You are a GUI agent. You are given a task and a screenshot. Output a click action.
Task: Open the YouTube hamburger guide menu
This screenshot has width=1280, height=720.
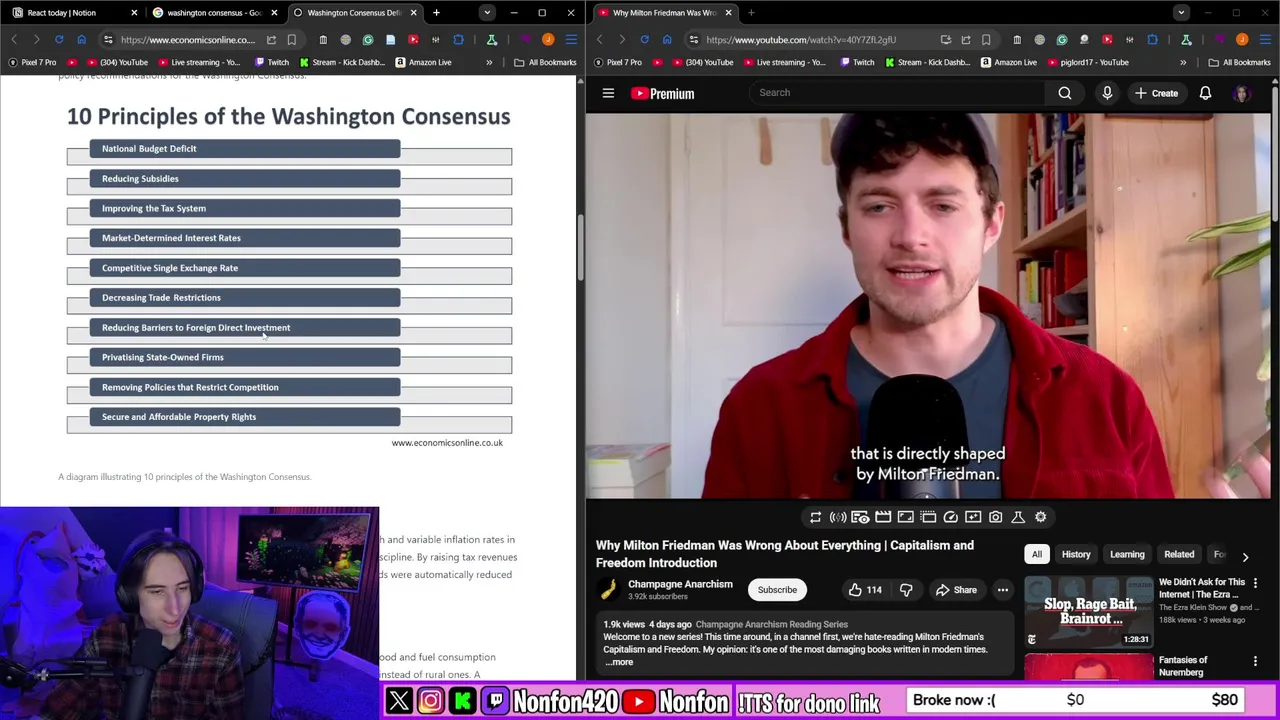(x=608, y=93)
